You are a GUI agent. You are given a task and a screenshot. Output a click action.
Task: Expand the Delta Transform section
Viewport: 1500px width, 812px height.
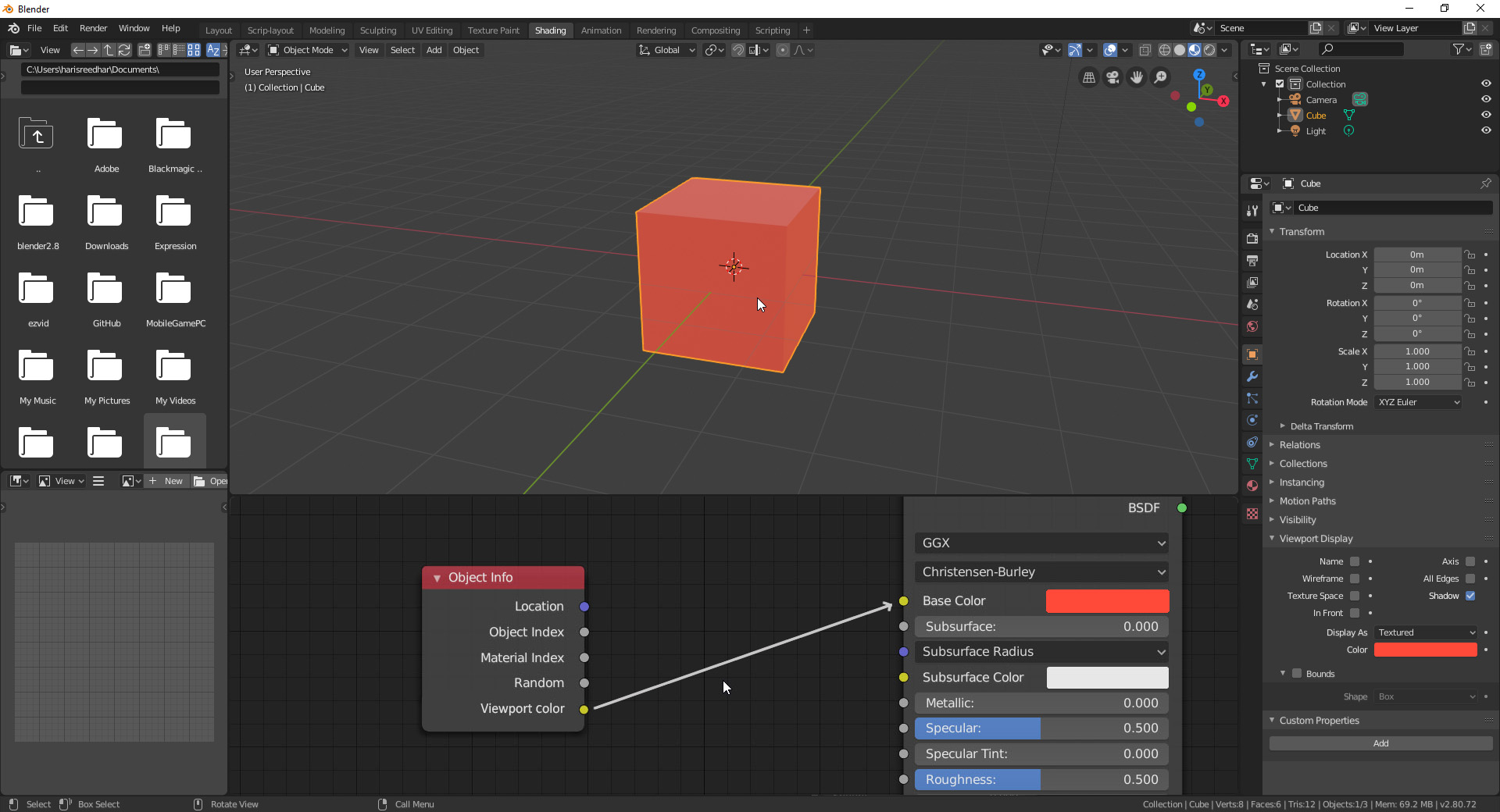pyautogui.click(x=1321, y=426)
